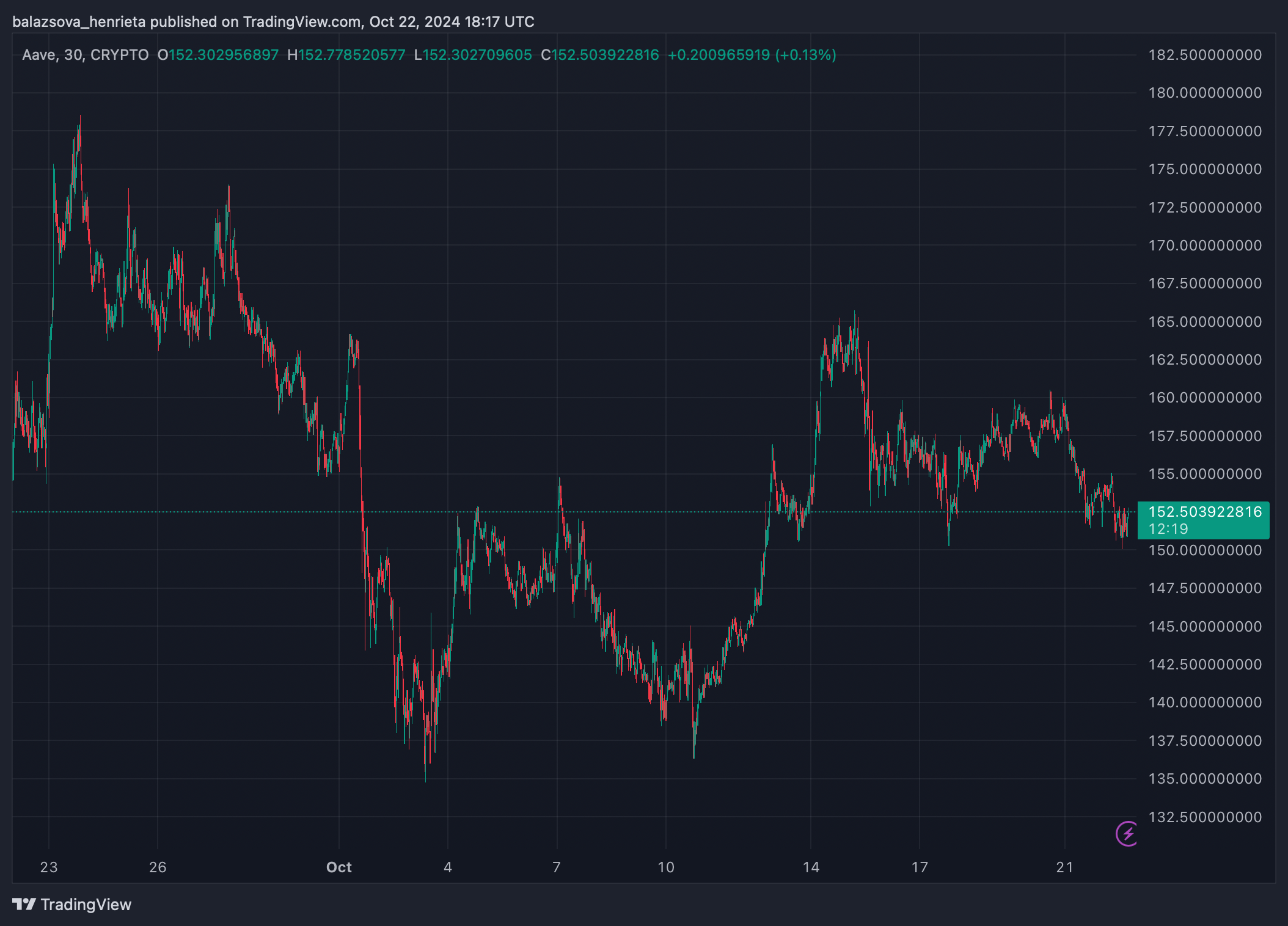Click the +0.13% change value
Viewport: 1288px width, 926px height.
805,55
